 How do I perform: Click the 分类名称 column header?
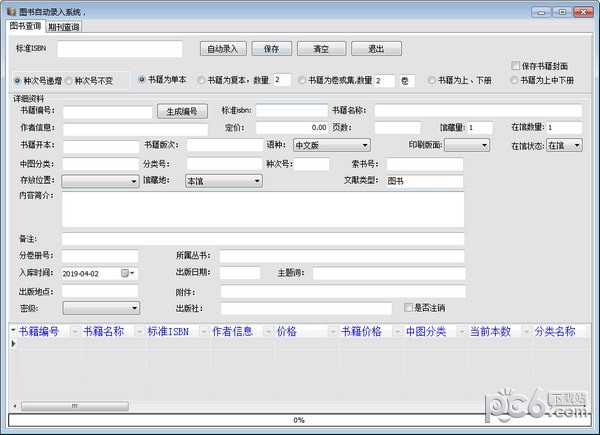click(555, 331)
